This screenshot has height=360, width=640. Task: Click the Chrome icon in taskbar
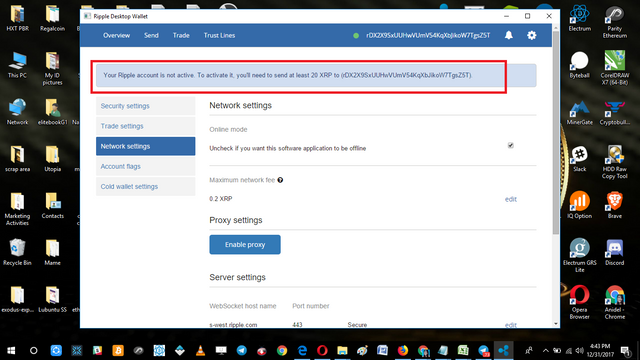[282, 351]
